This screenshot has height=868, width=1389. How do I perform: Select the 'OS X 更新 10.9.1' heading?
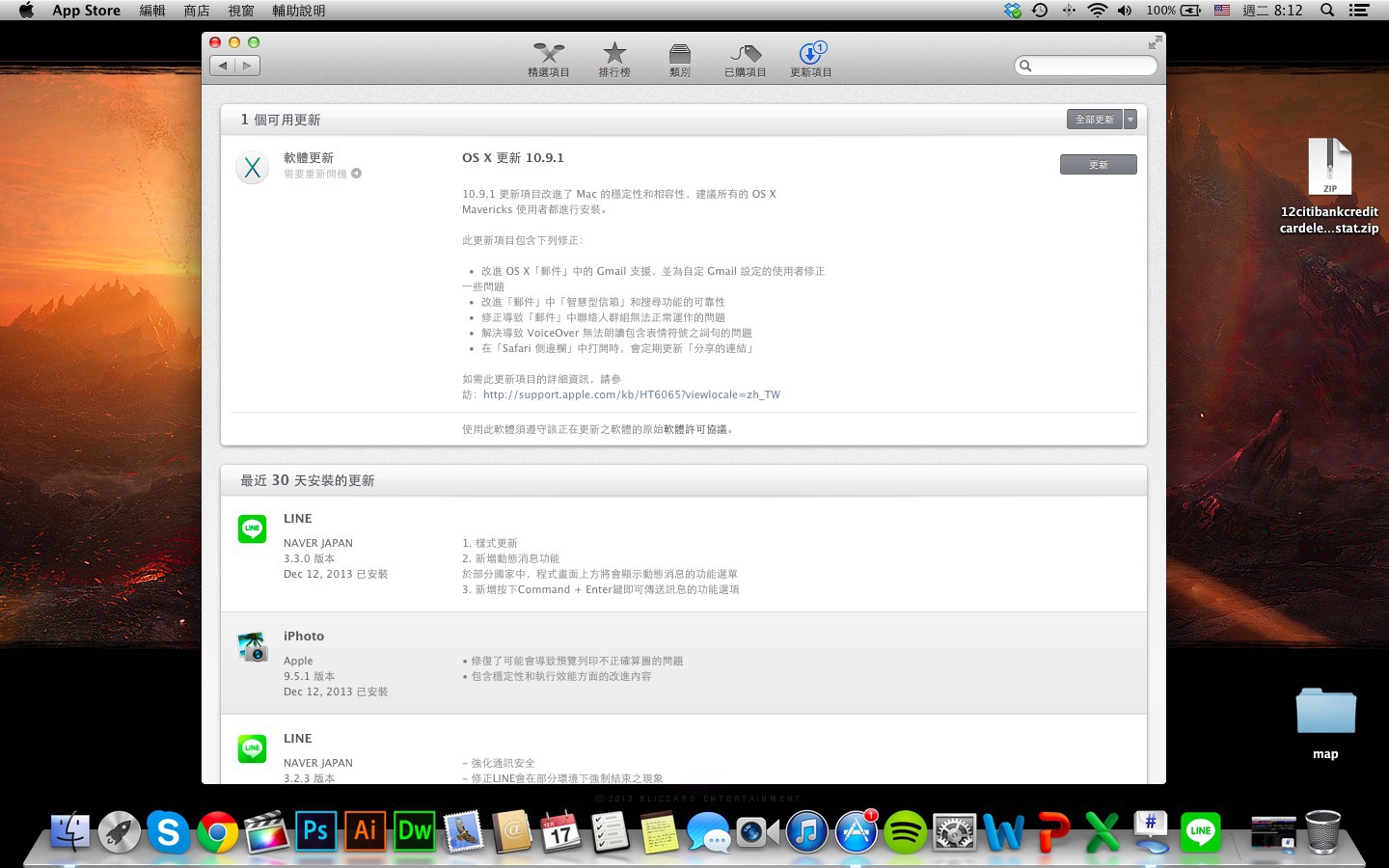click(x=513, y=158)
